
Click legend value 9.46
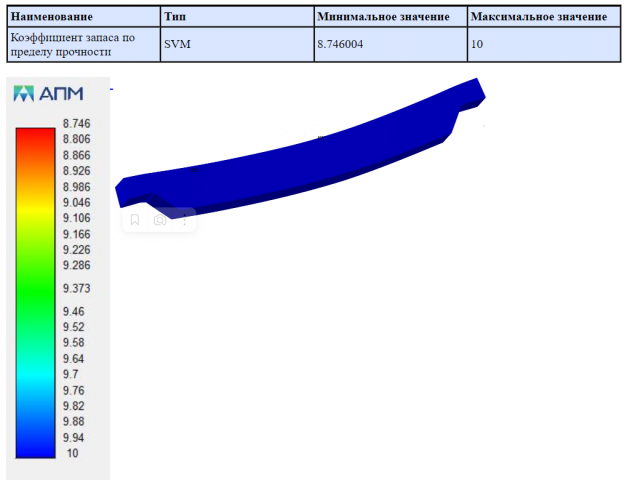pyautogui.click(x=74, y=312)
